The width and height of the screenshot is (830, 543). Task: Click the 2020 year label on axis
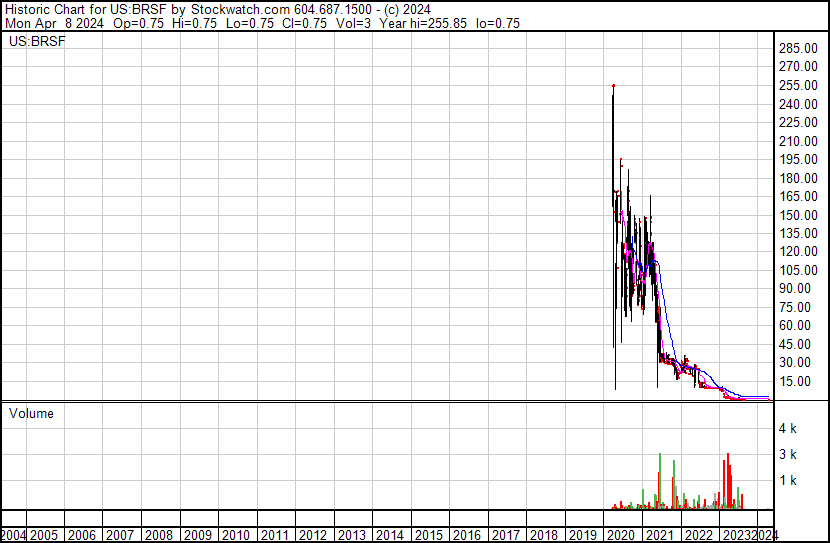coord(621,535)
